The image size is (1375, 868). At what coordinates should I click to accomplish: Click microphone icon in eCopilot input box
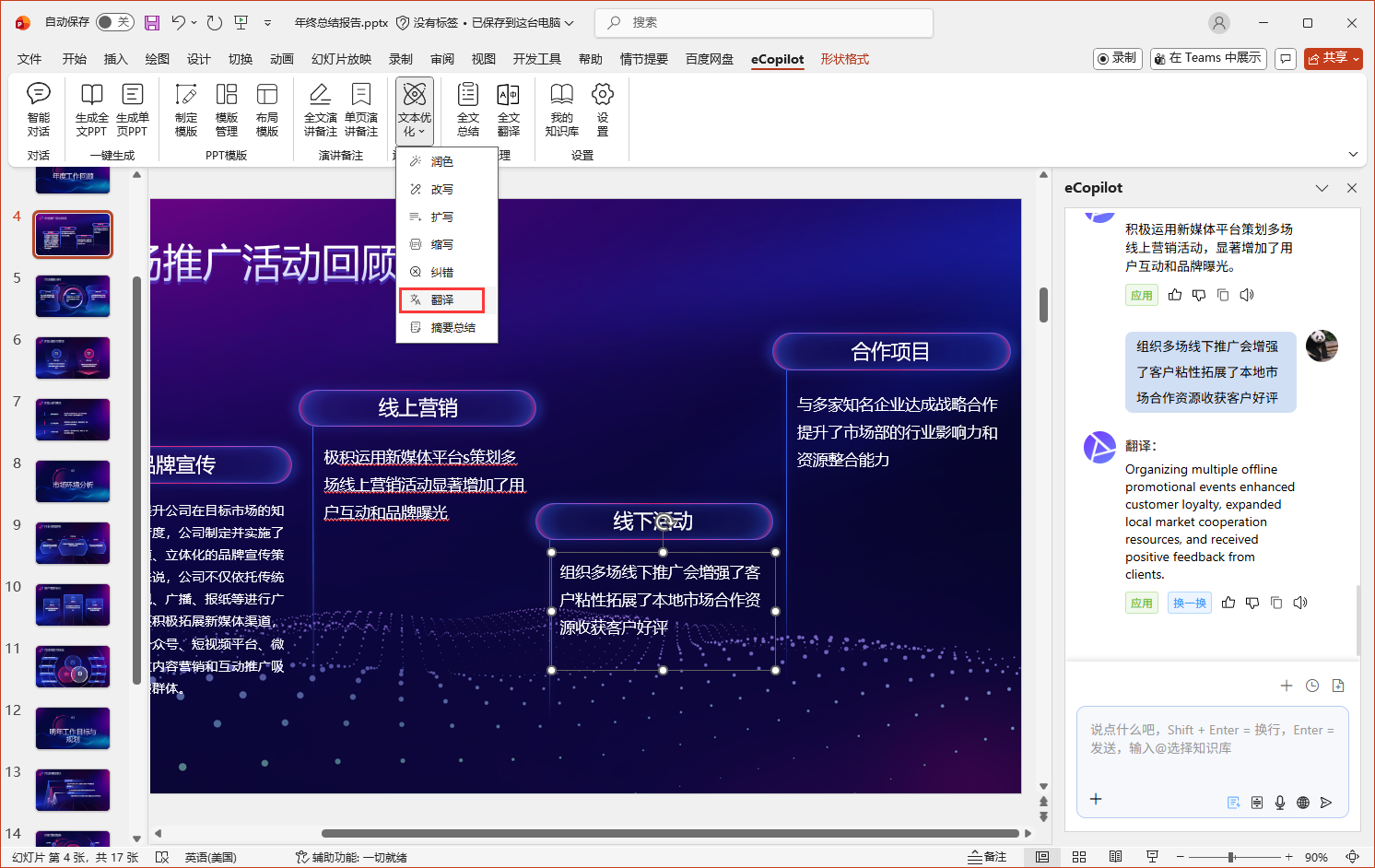(1280, 803)
